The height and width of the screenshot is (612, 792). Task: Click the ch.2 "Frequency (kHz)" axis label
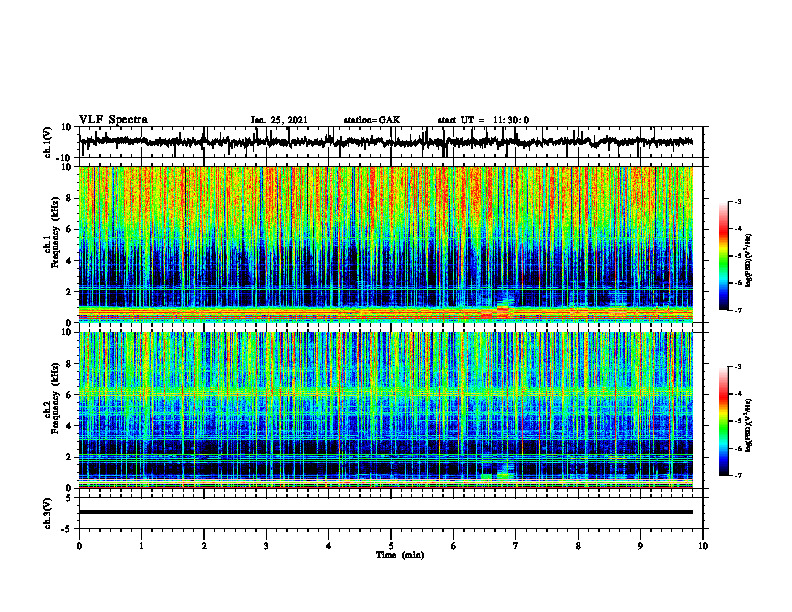click(x=56, y=398)
